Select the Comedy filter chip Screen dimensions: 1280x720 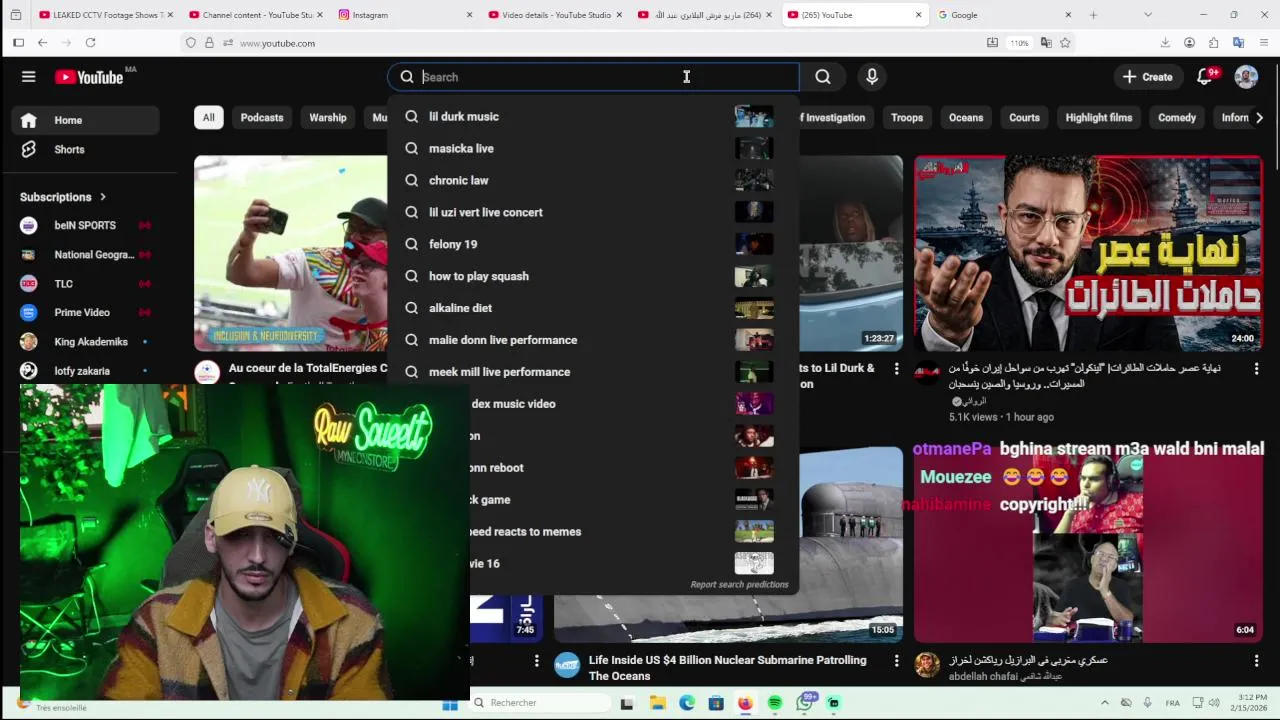tap(1177, 117)
